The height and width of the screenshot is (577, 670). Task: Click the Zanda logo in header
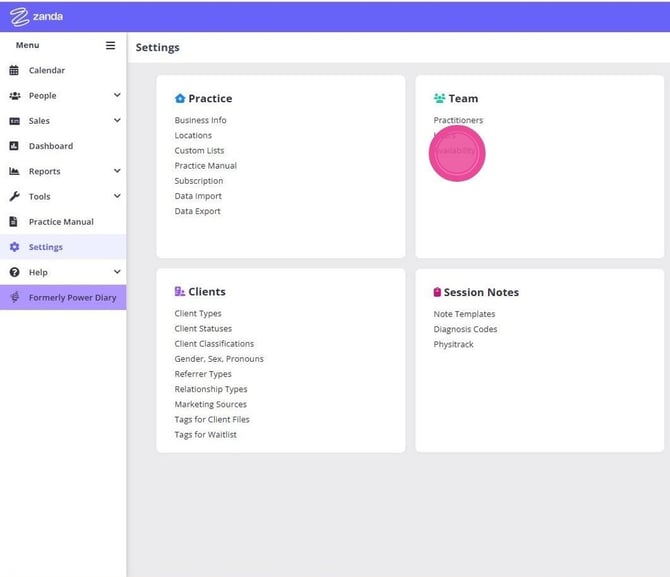click(x=36, y=17)
